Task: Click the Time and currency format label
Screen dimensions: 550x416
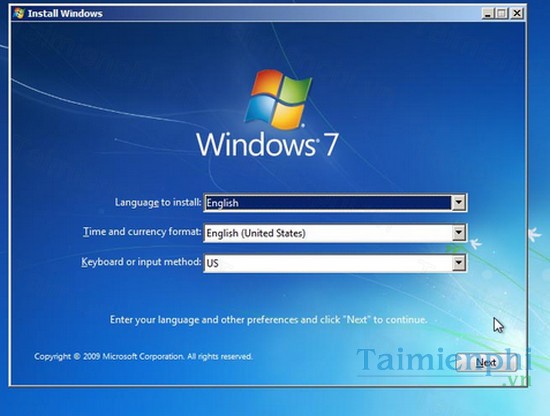Action: (142, 232)
